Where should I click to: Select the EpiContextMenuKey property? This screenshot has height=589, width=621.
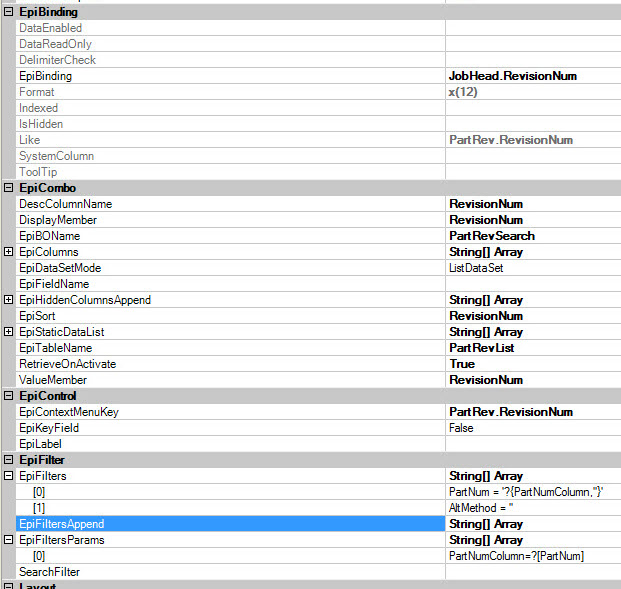(230, 412)
